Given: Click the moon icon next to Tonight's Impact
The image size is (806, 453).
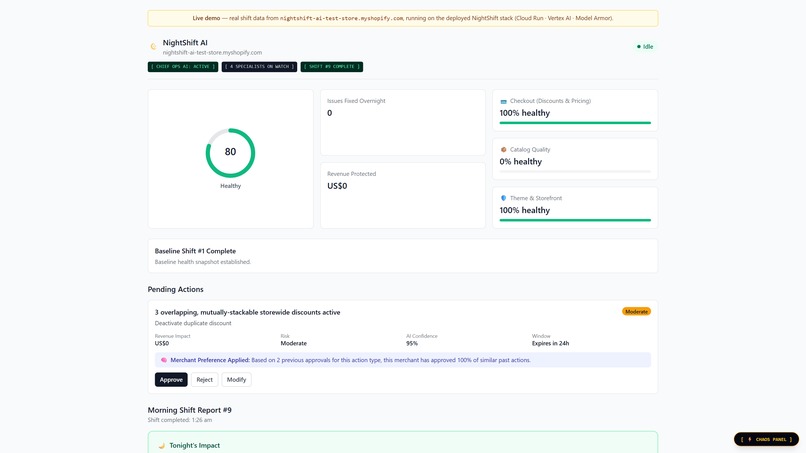Looking at the screenshot, I should click(x=161, y=446).
